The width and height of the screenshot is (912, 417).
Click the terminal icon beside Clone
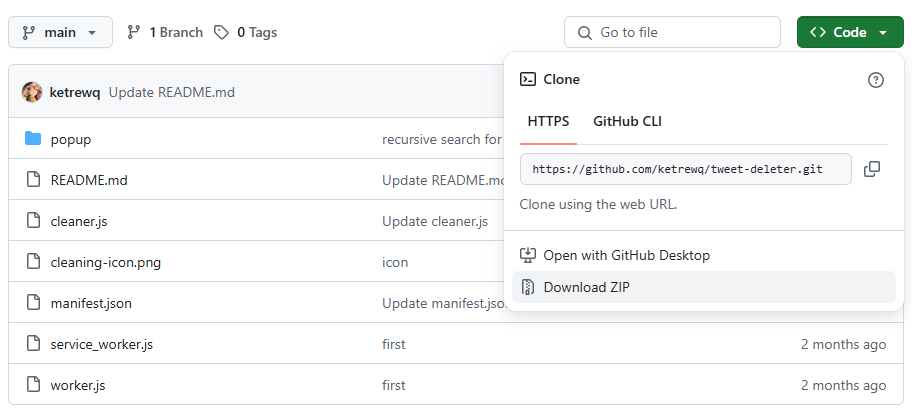pos(528,79)
